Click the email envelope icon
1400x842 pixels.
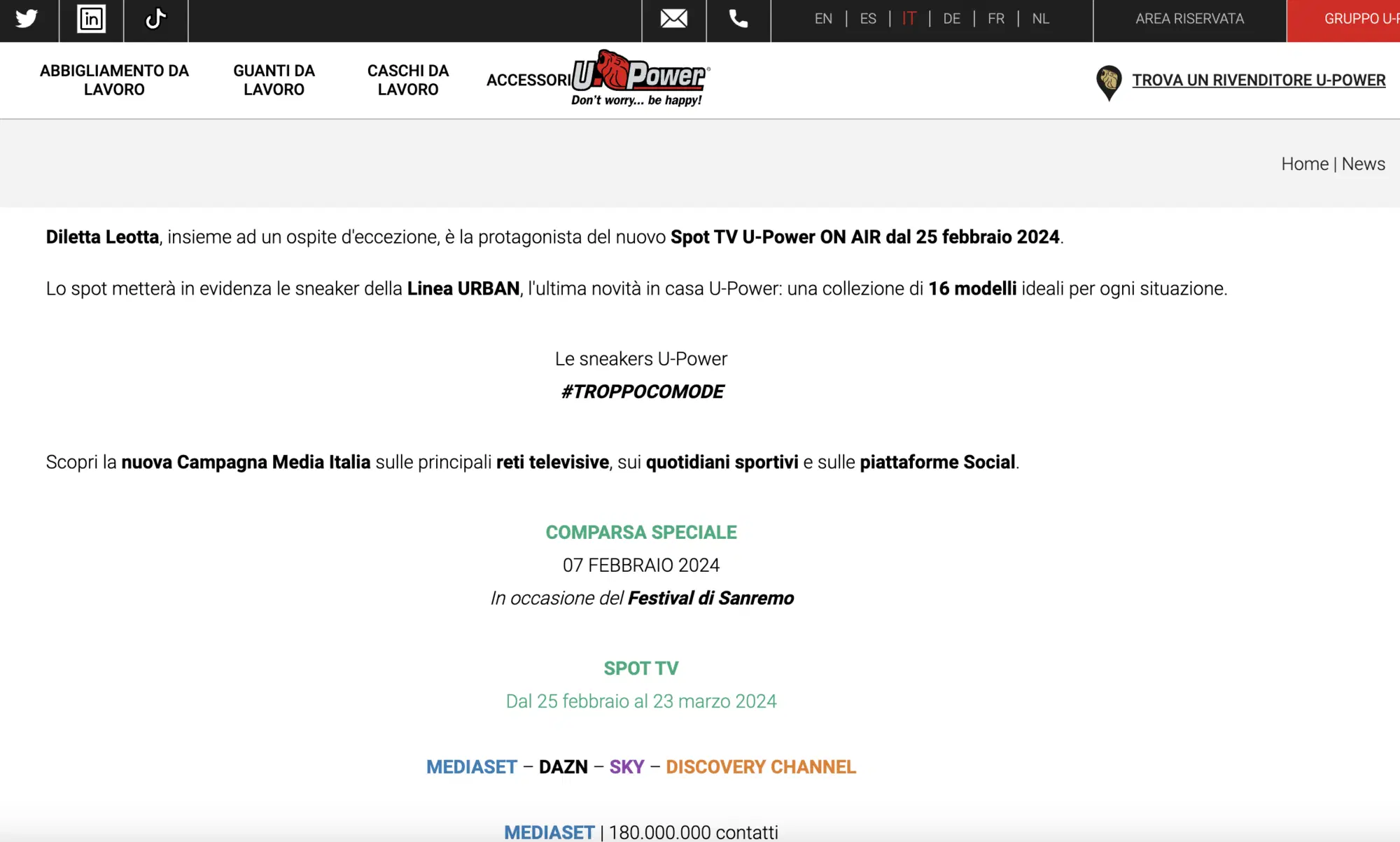tap(673, 19)
